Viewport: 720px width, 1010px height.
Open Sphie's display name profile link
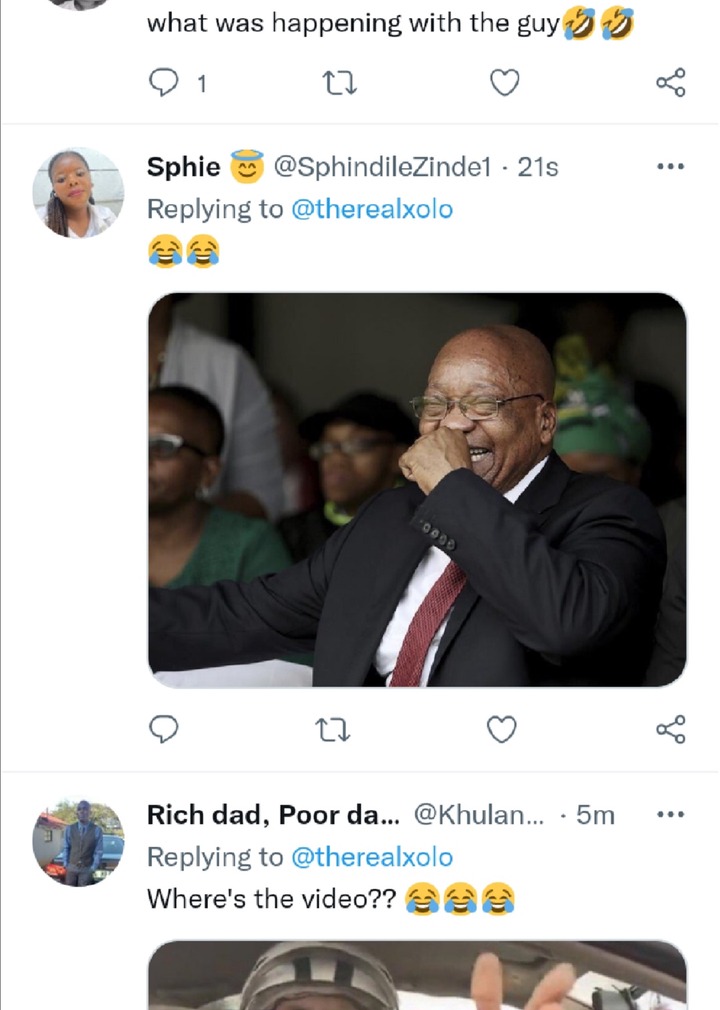(x=184, y=168)
